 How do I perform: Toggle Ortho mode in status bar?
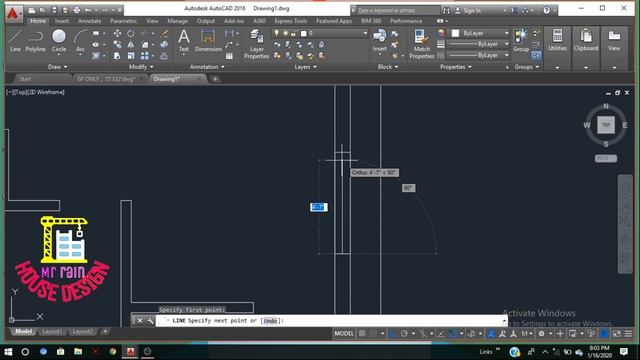click(x=393, y=334)
